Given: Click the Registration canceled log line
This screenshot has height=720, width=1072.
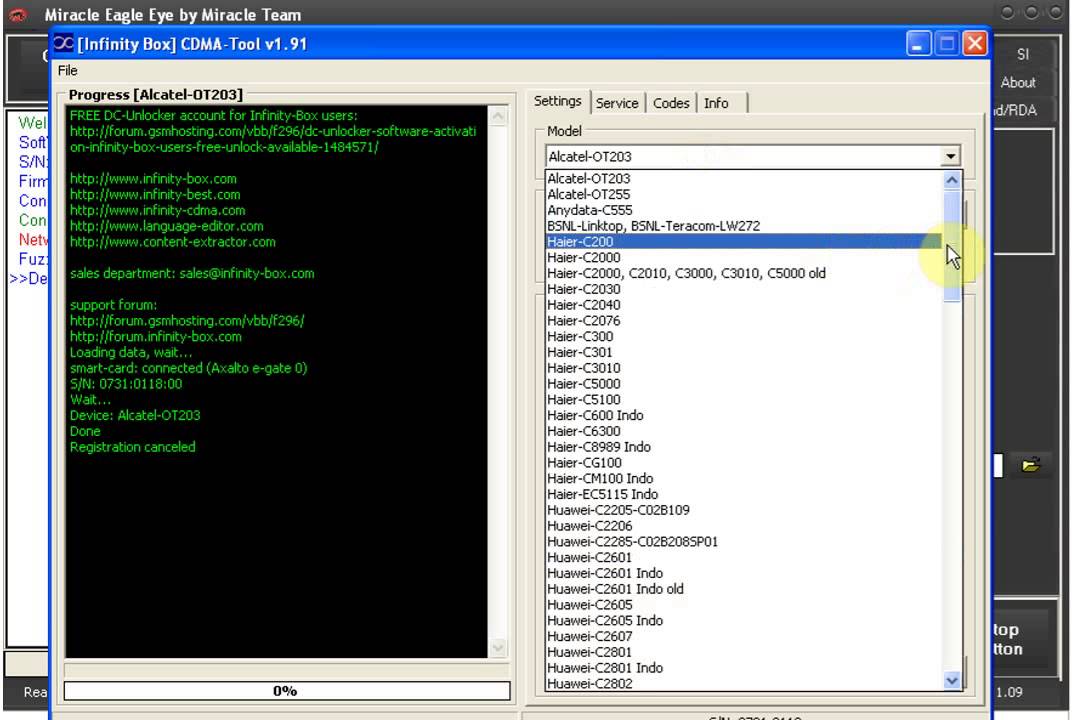Looking at the screenshot, I should (x=133, y=446).
